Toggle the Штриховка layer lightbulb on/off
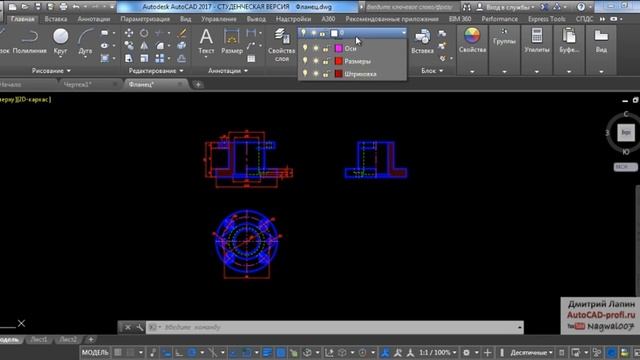Viewport: 640px width, 360px height. (305, 73)
